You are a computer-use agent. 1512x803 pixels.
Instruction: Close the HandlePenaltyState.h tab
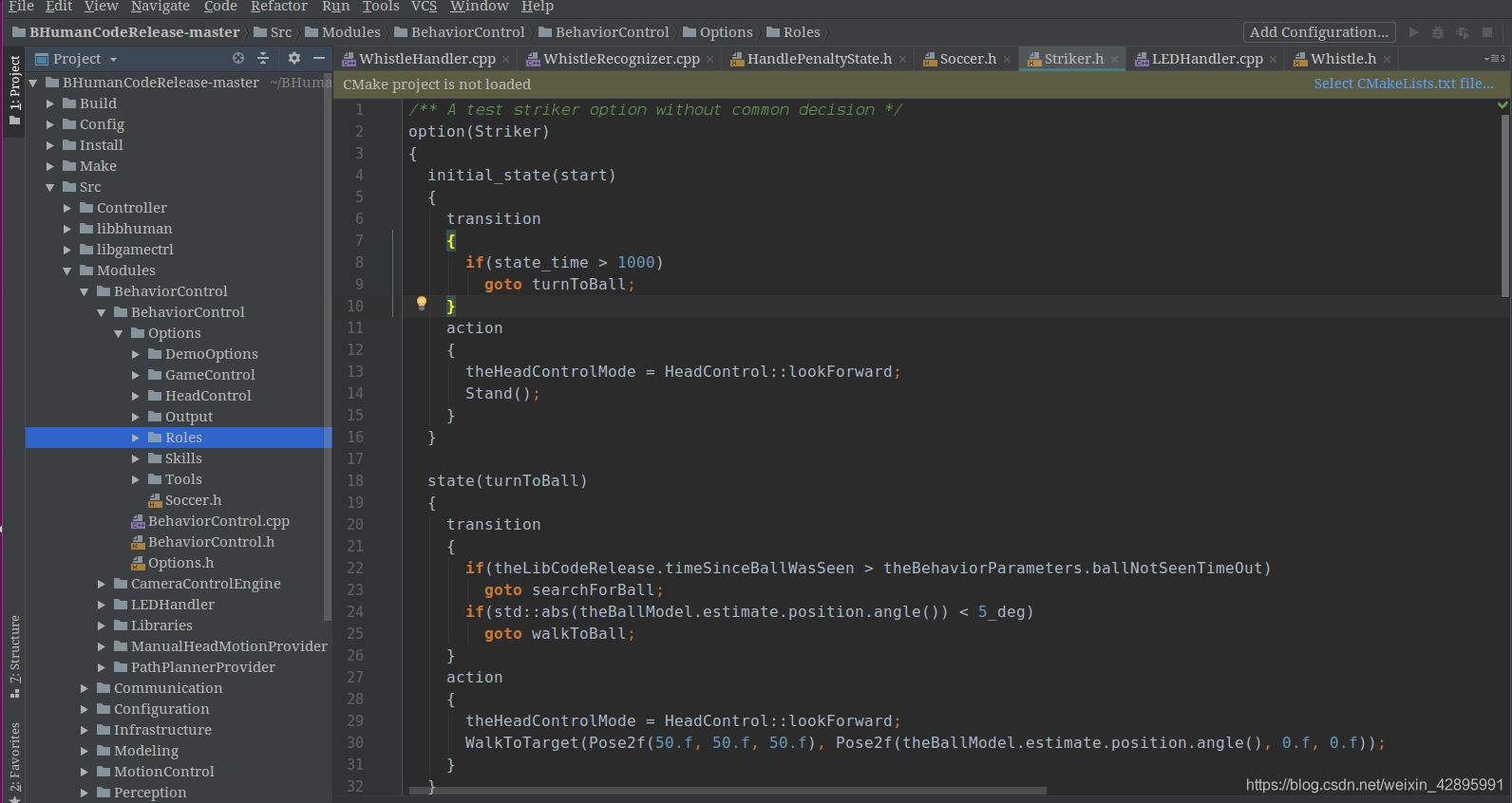click(x=902, y=60)
